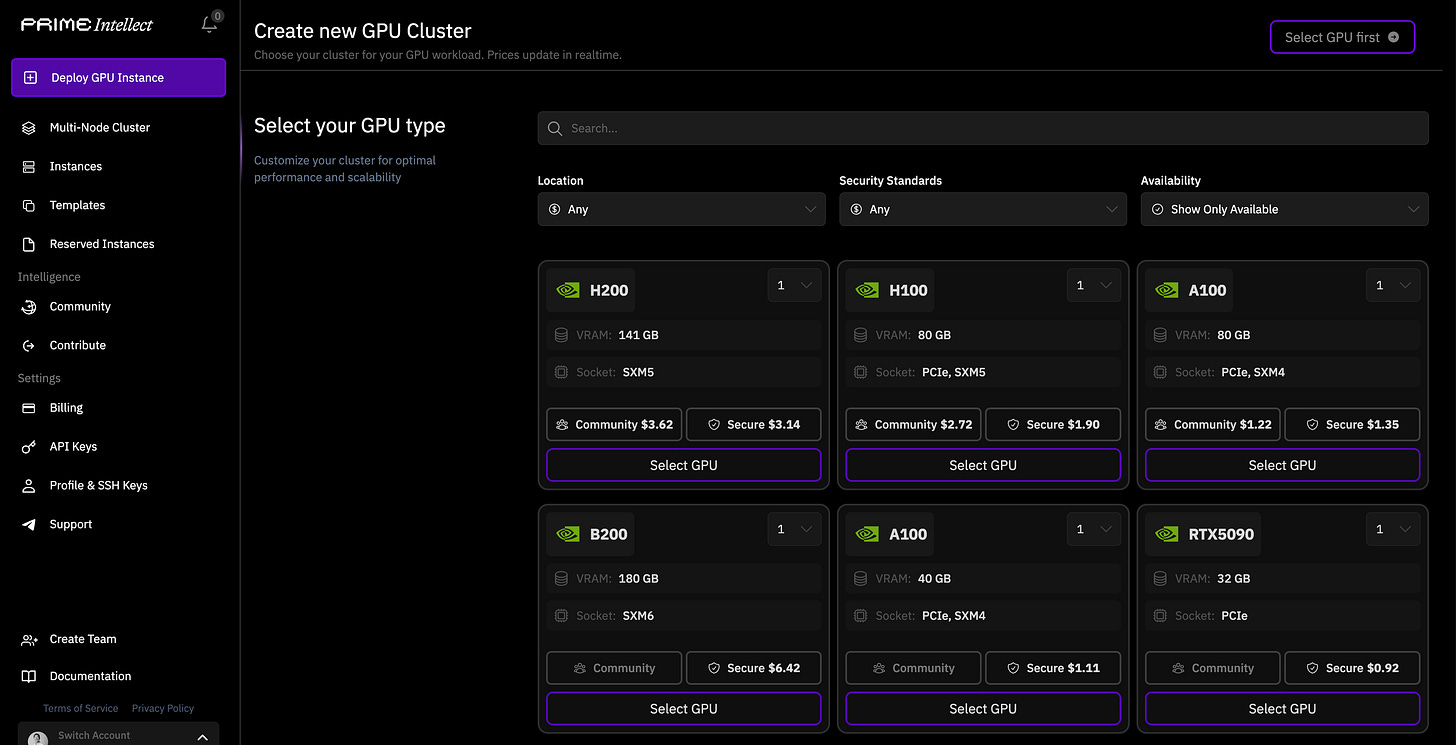Choose H200 Community $3.62 pricing
The width and height of the screenshot is (1456, 745).
[x=614, y=424]
